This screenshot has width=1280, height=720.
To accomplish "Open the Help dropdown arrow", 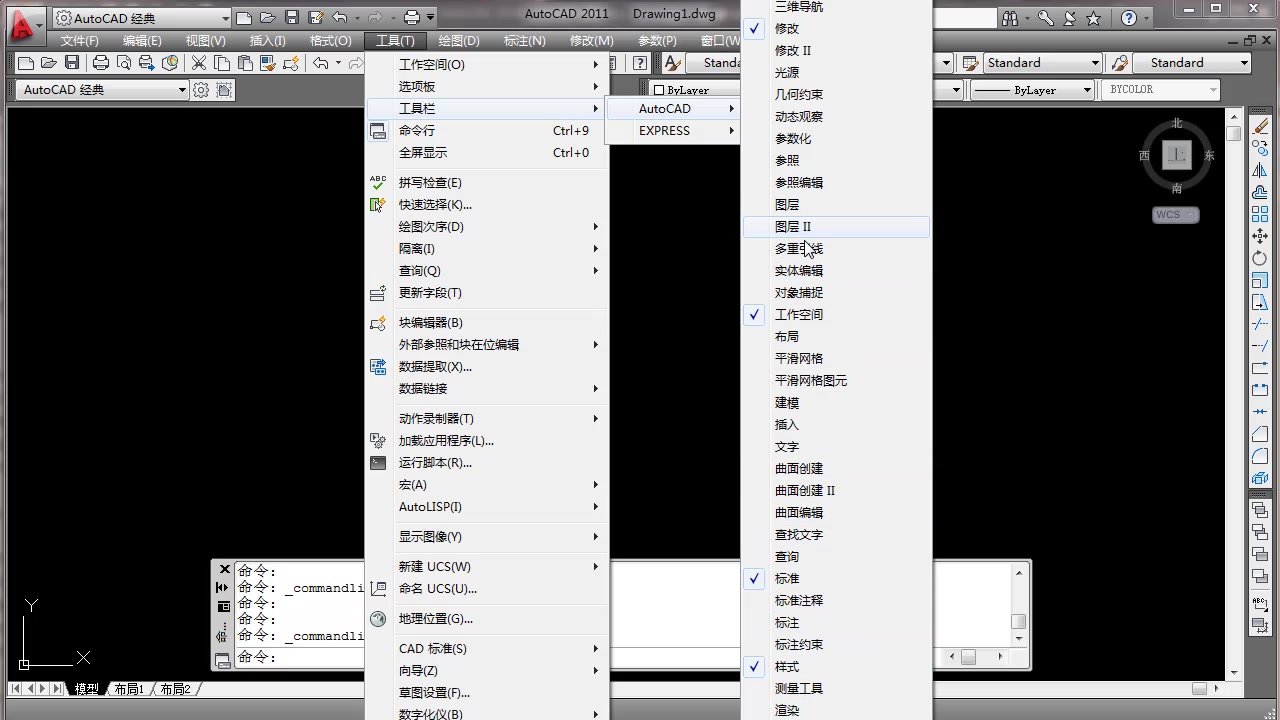I will coord(1146,18).
